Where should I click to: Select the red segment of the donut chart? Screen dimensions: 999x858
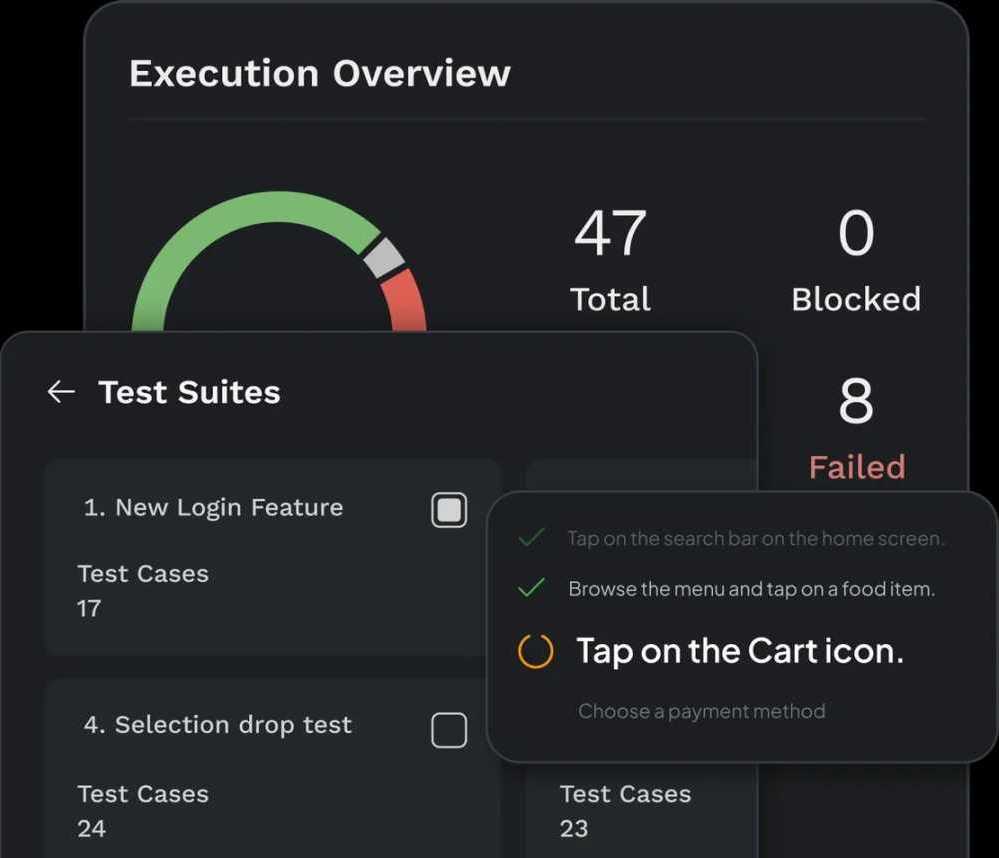click(x=407, y=299)
